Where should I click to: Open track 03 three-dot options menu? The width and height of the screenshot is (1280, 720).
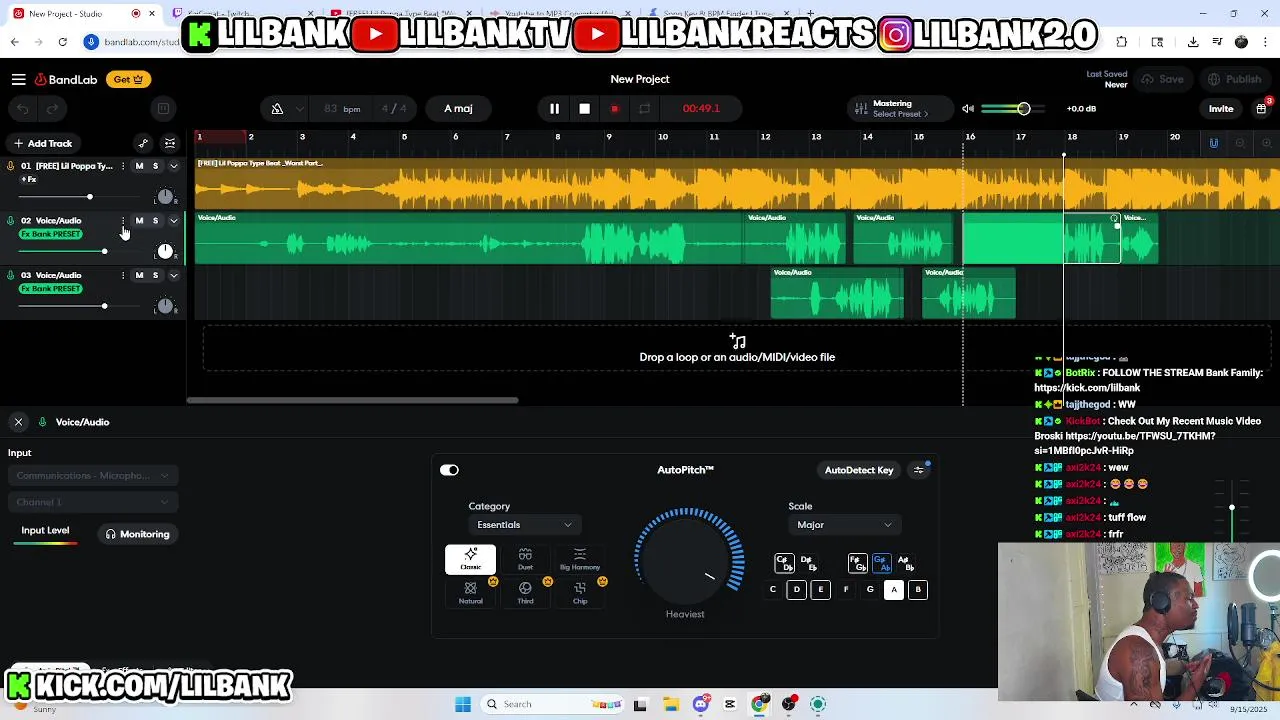[x=124, y=275]
